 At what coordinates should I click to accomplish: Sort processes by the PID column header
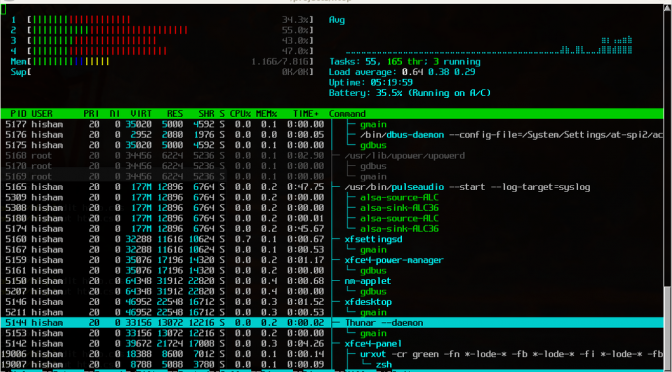[x=18, y=114]
